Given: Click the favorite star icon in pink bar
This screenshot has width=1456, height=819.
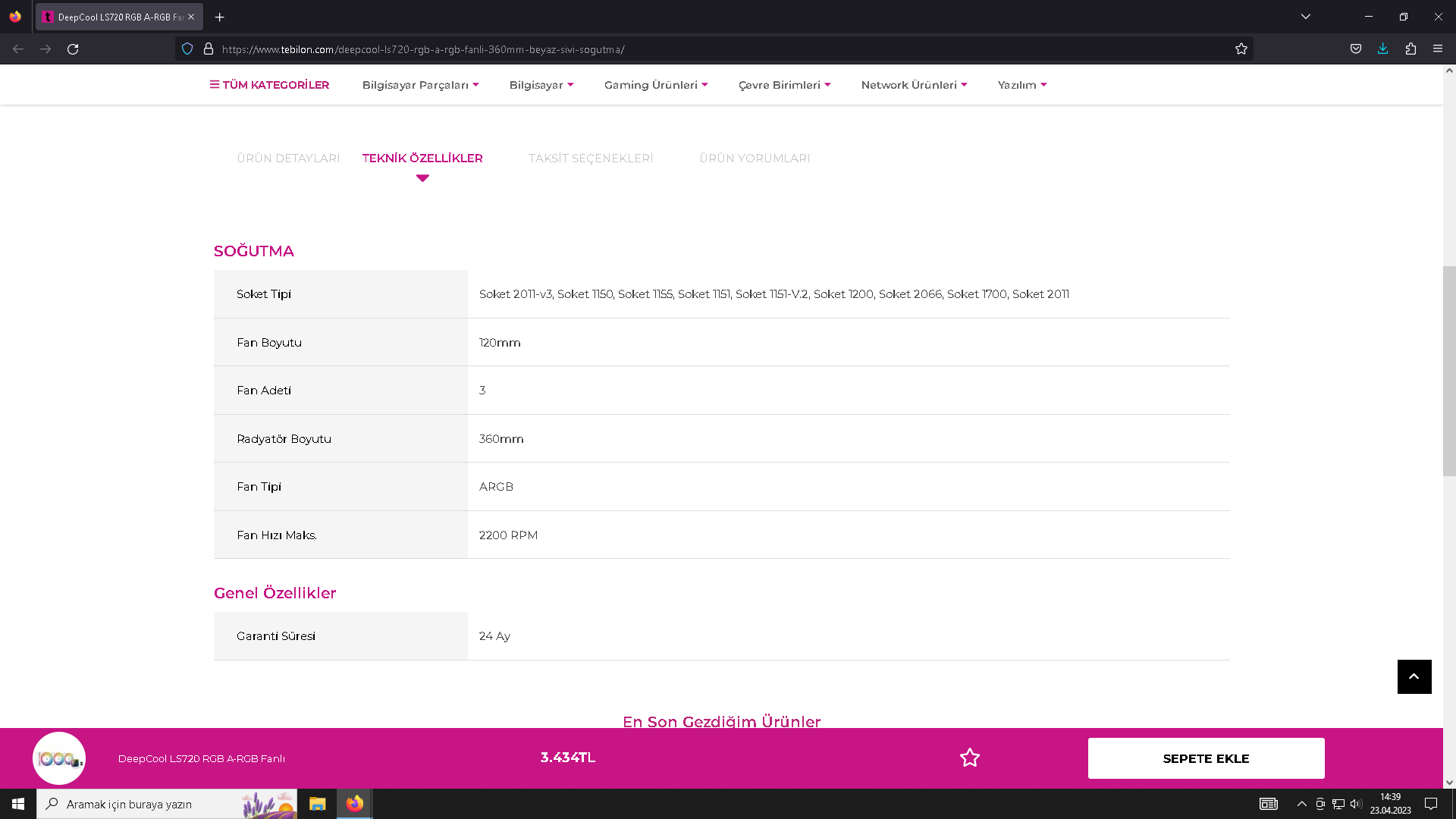Looking at the screenshot, I should pyautogui.click(x=969, y=758).
